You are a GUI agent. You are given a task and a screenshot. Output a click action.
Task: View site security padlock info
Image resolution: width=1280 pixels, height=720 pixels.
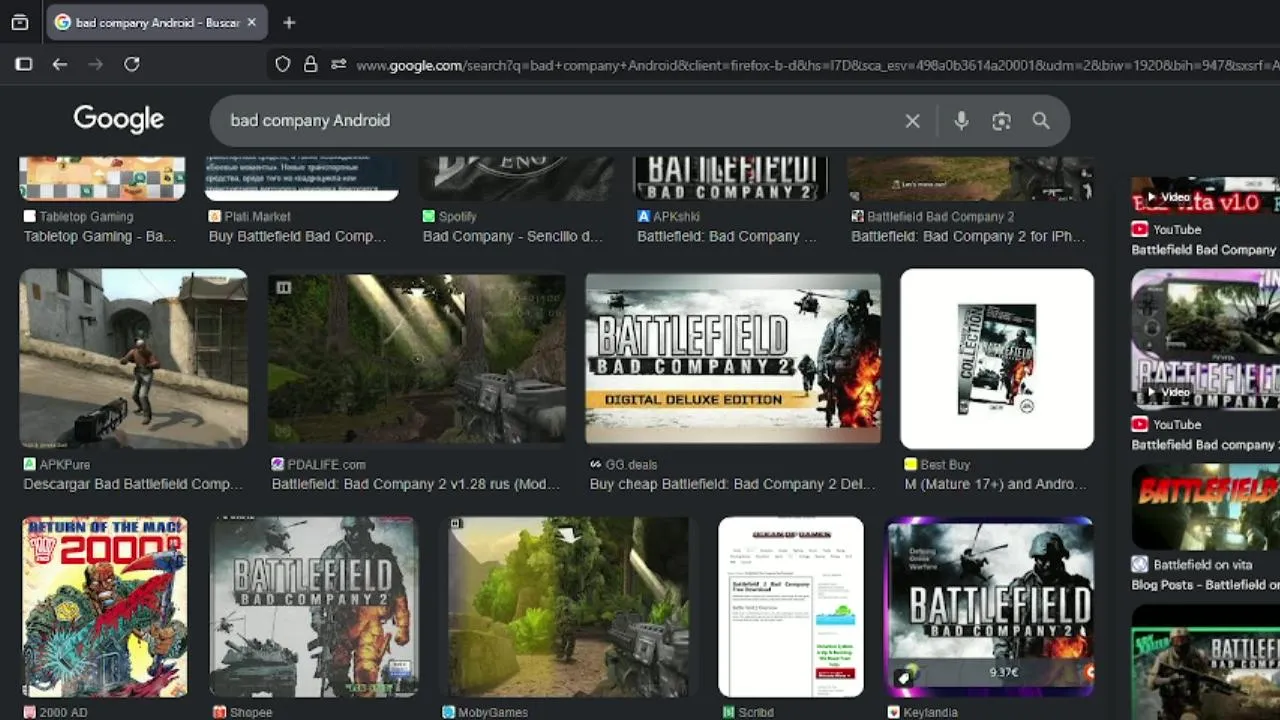click(x=311, y=64)
